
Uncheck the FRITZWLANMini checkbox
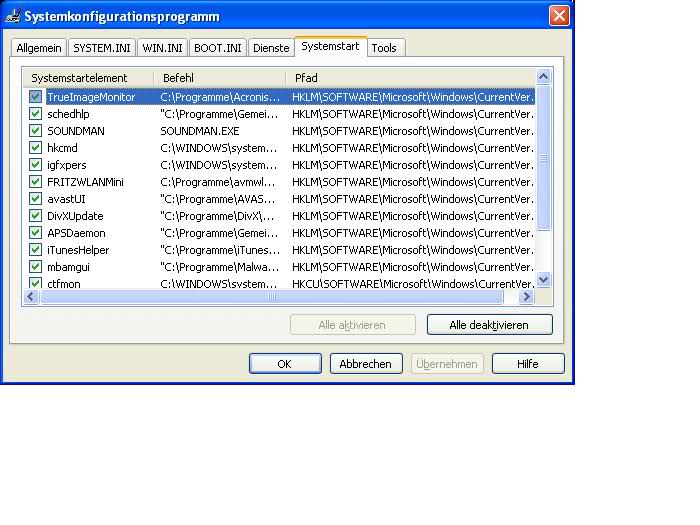pos(35,182)
